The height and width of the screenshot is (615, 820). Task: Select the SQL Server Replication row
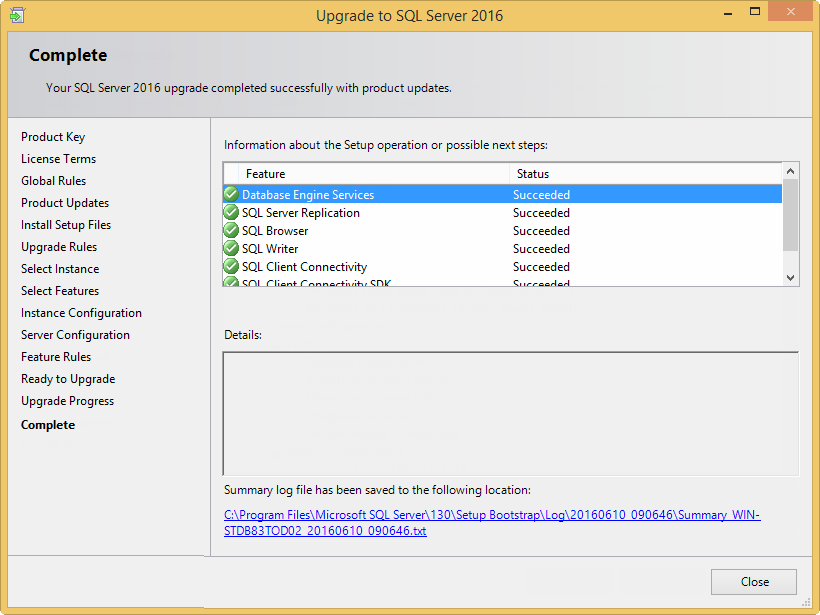point(503,212)
